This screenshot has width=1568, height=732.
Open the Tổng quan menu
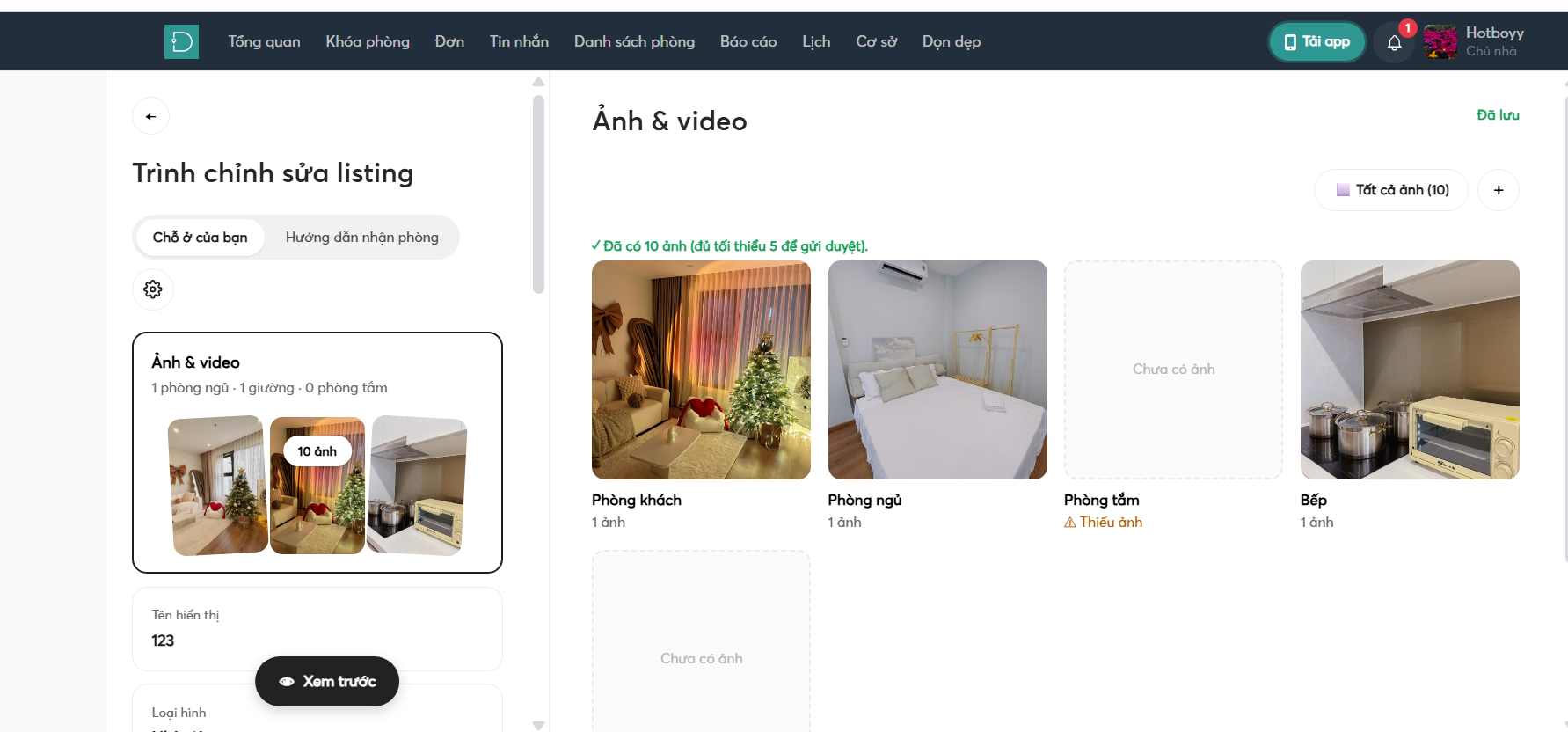point(264,41)
